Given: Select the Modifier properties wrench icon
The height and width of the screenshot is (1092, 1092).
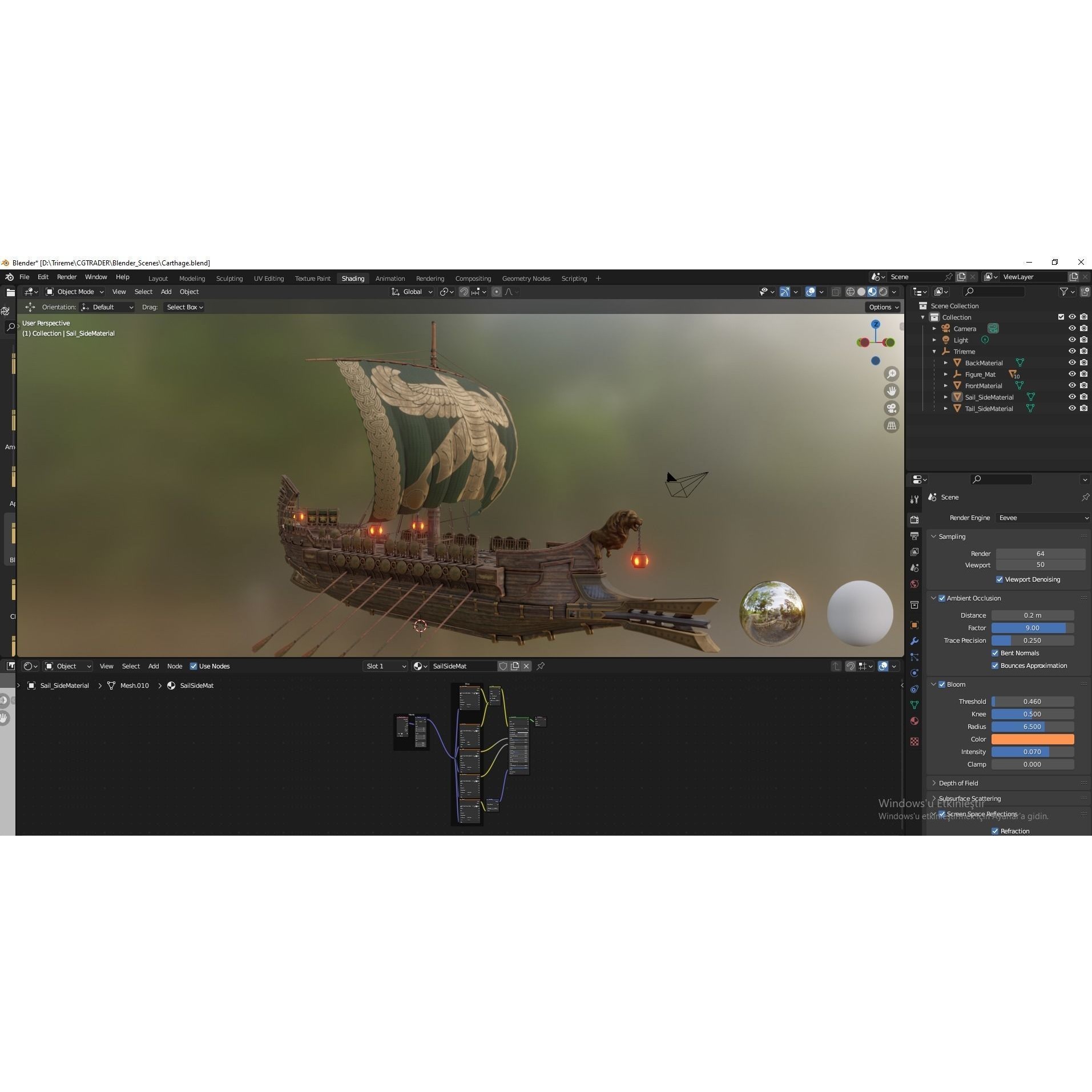Looking at the screenshot, I should click(914, 641).
